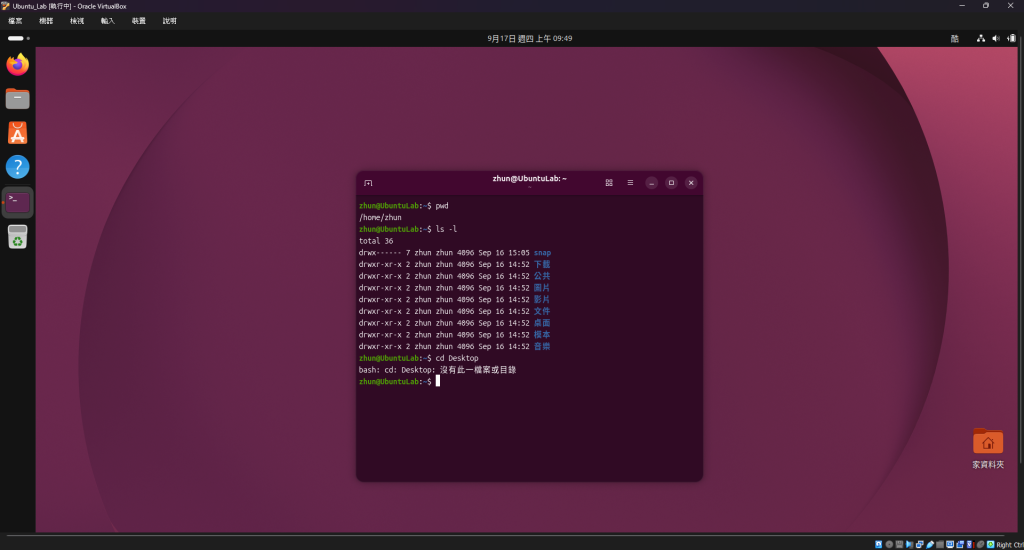Click the 'cd Desktop' command text
The image size is (1024, 550).
point(457,359)
